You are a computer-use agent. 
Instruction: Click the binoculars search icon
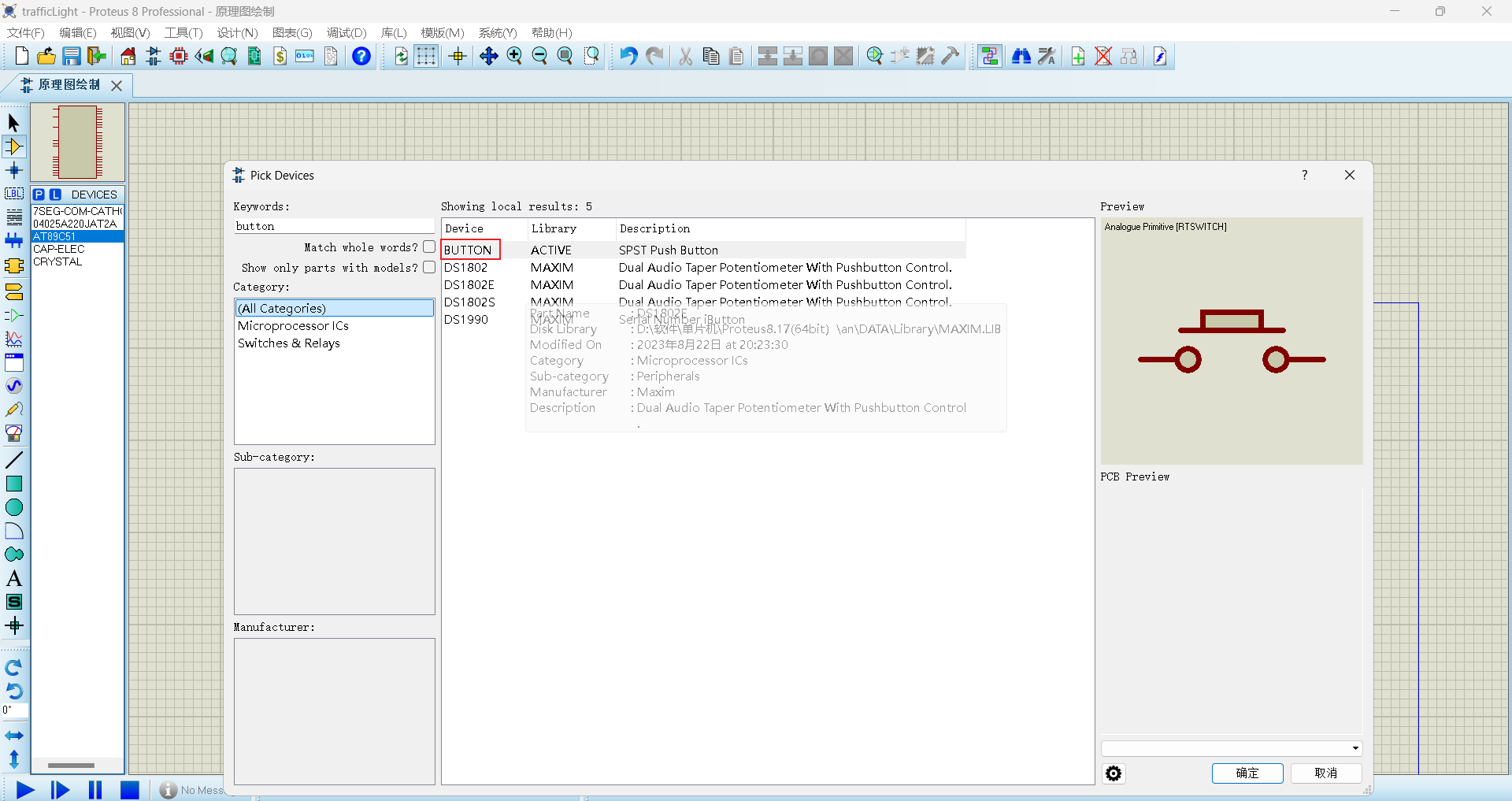pos(1021,56)
